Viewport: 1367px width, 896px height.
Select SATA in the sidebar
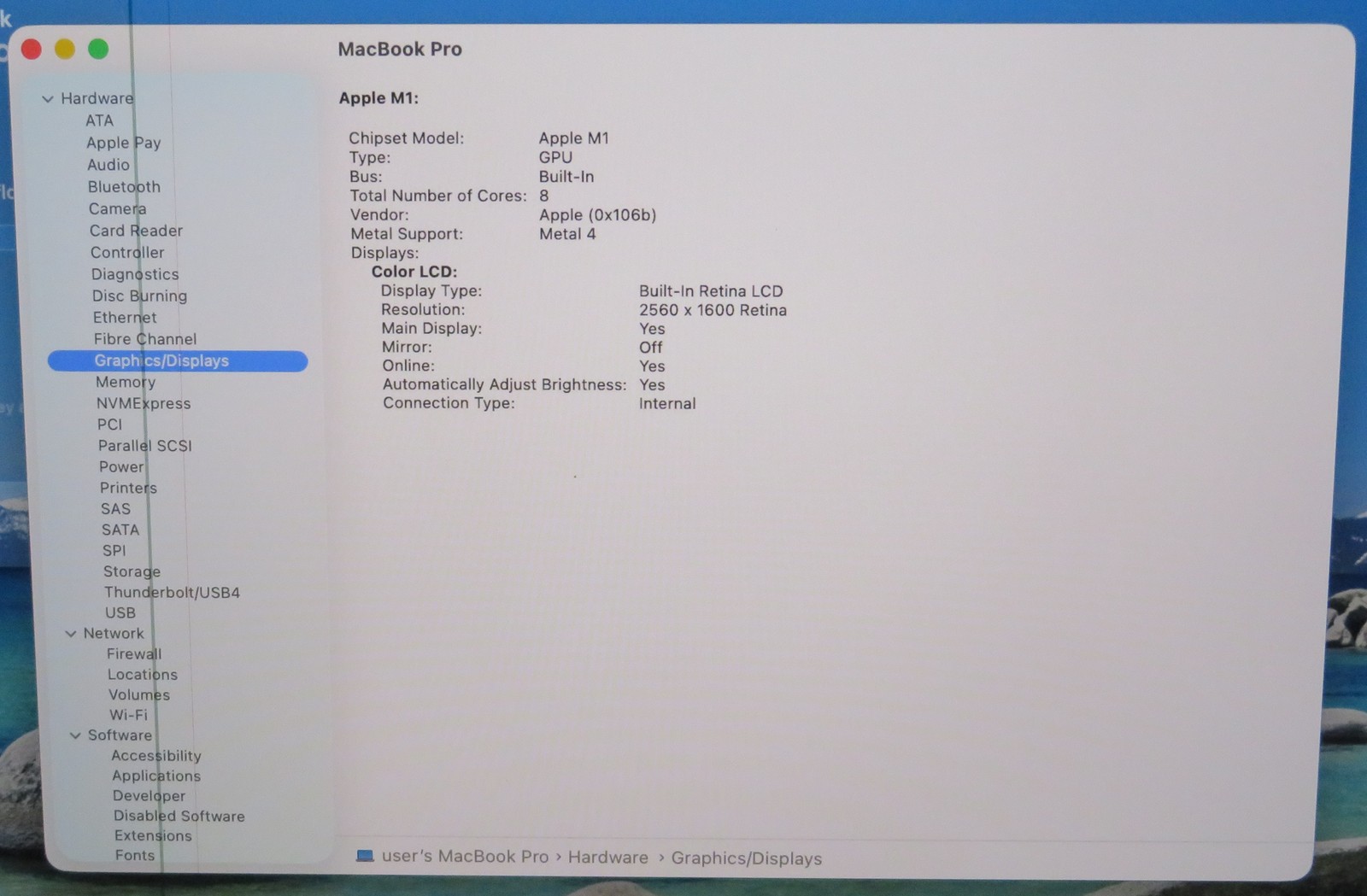point(120,530)
